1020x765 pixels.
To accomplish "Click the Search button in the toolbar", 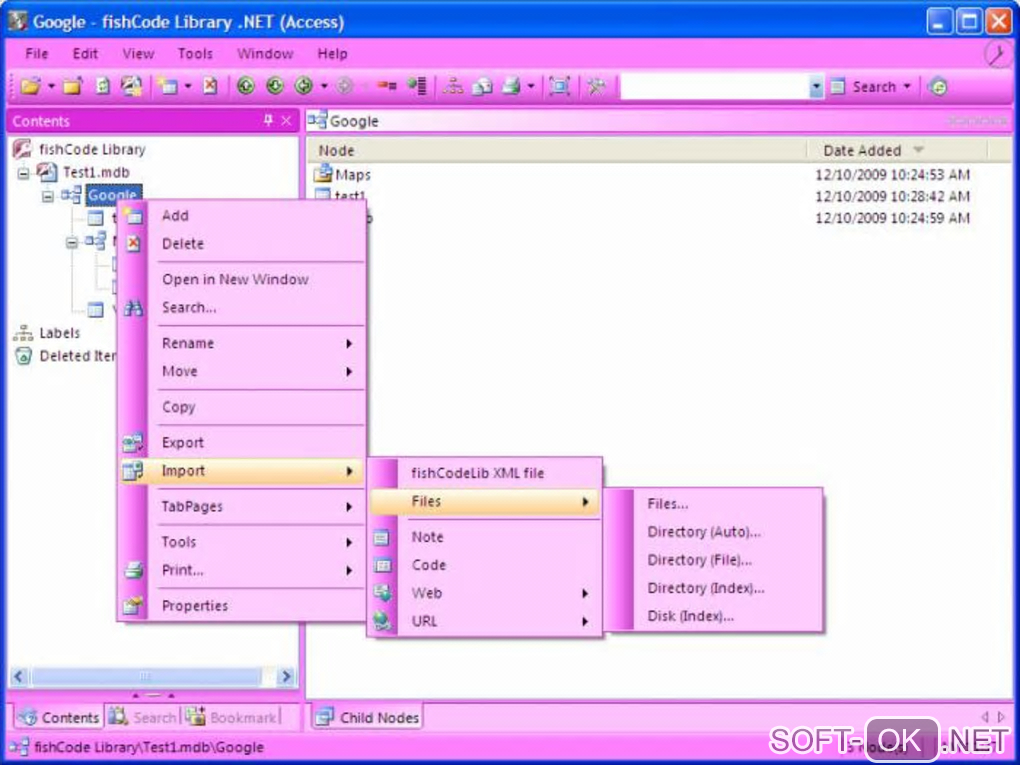I will (x=864, y=87).
